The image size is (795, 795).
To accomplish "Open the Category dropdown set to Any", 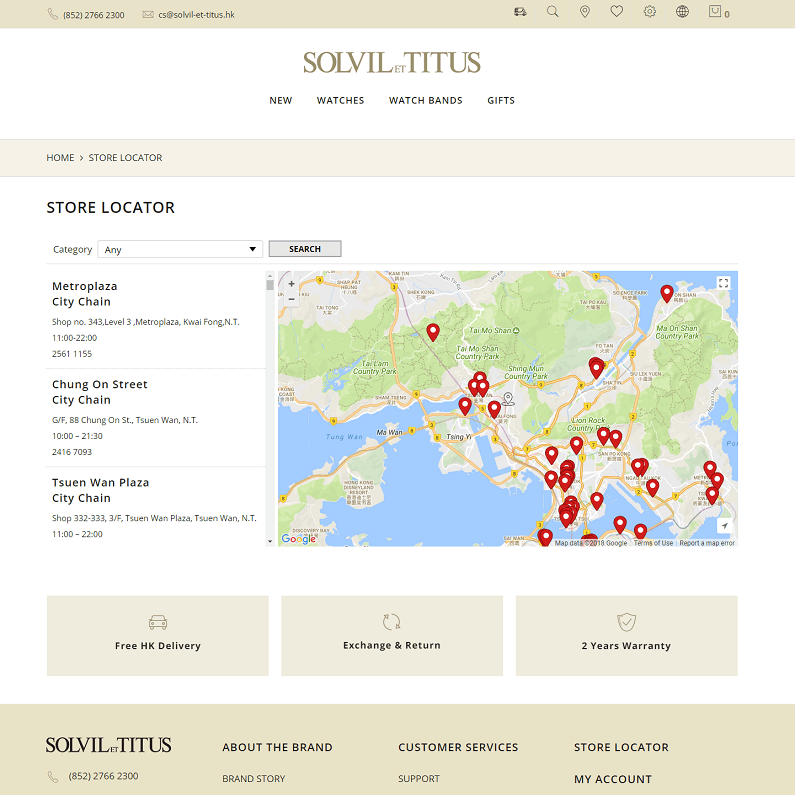I will (x=180, y=249).
